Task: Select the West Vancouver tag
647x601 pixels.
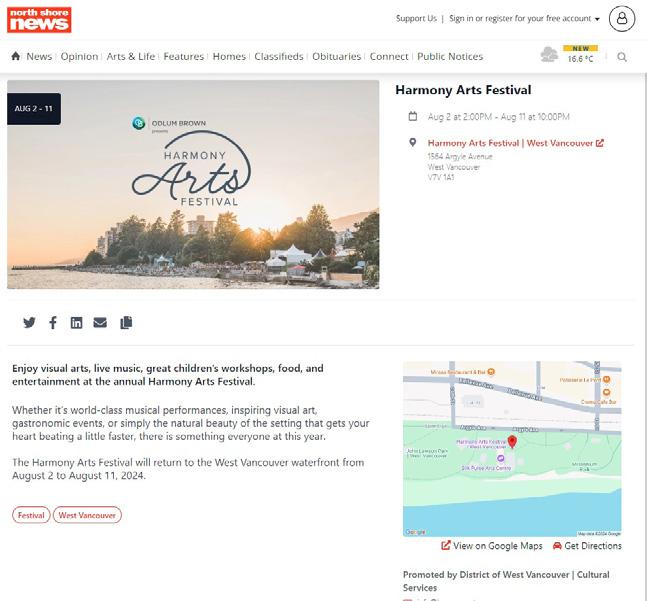Action: [x=87, y=515]
